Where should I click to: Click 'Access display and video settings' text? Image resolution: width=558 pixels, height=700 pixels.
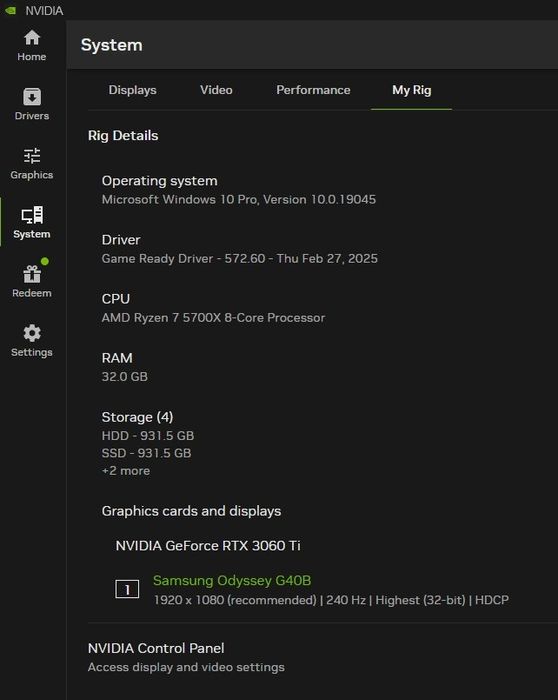(x=186, y=667)
